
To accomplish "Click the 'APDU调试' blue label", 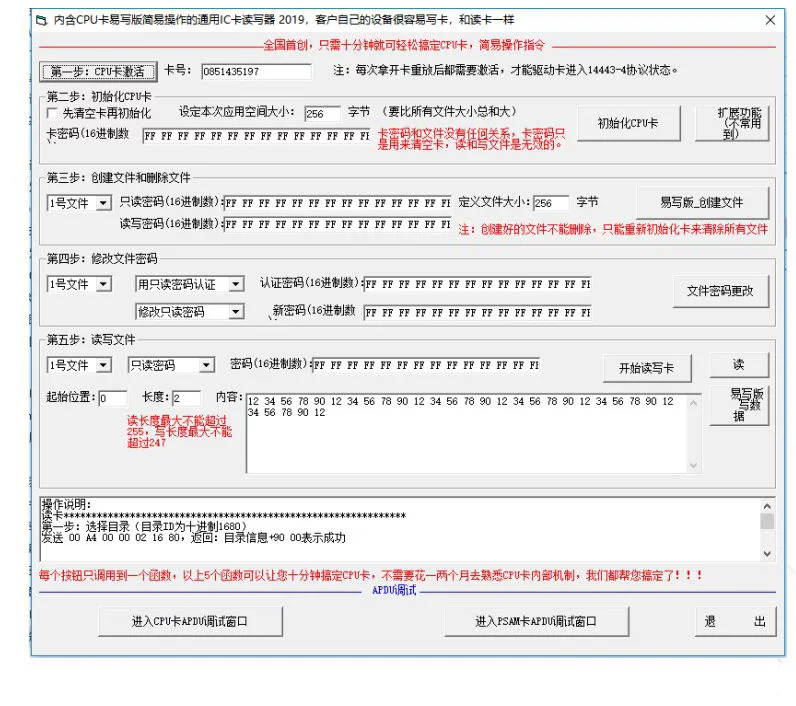I will click(x=394, y=590).
